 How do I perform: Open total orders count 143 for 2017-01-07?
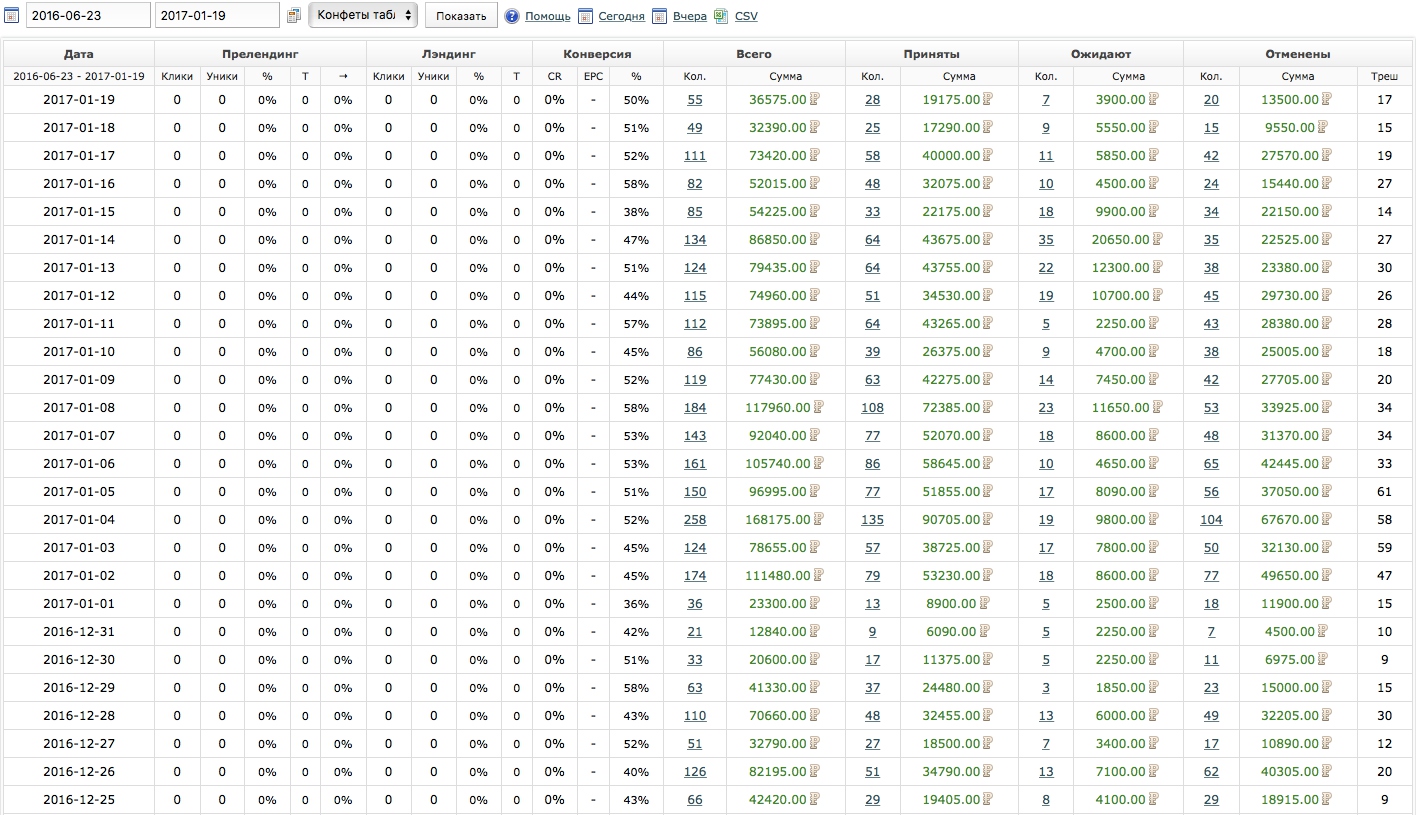695,436
